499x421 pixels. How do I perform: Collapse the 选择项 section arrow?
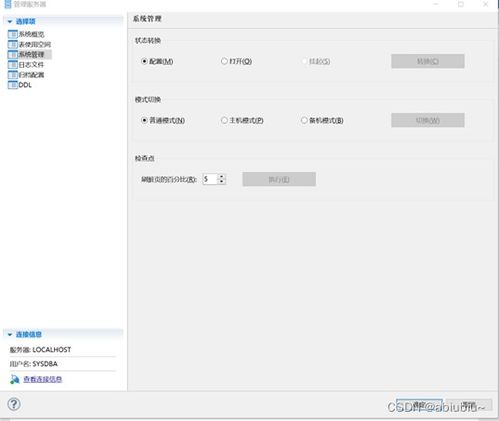[10, 22]
